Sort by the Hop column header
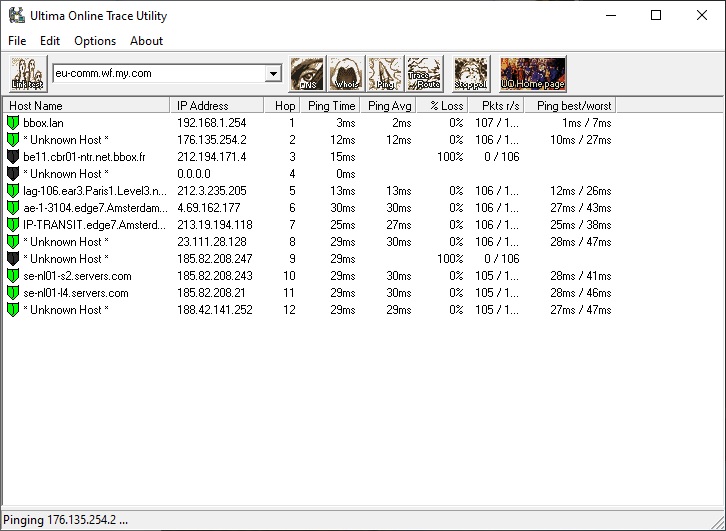This screenshot has height=531, width=726. [282, 106]
